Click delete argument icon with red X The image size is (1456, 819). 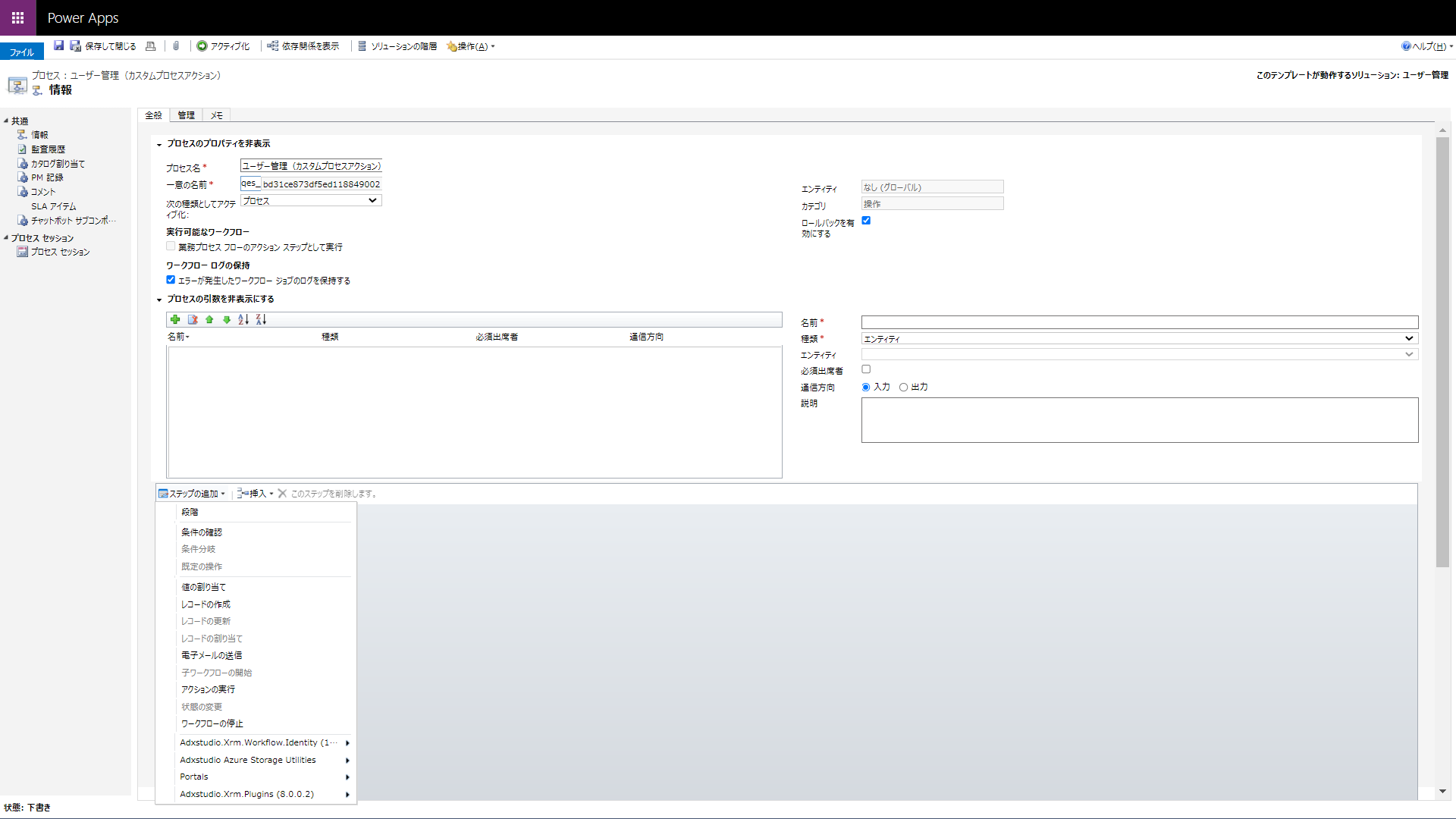(x=193, y=319)
